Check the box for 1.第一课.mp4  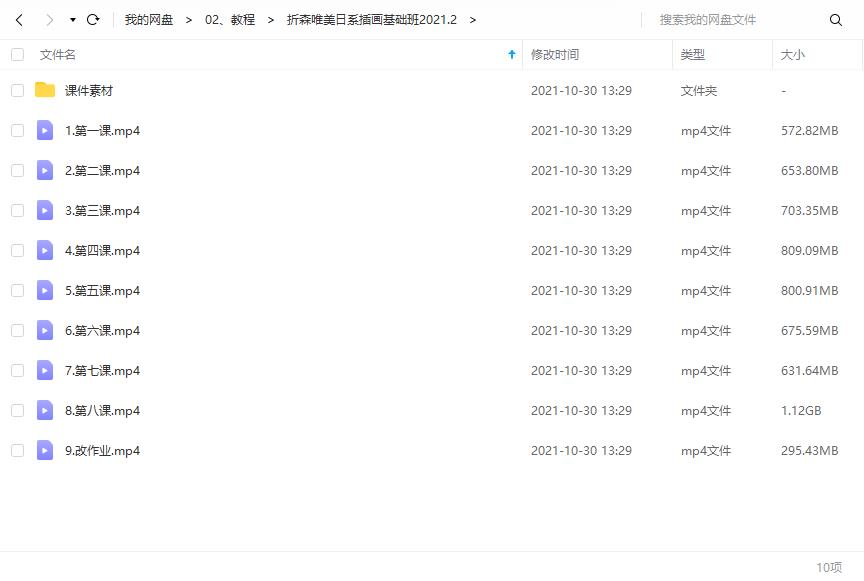18,131
